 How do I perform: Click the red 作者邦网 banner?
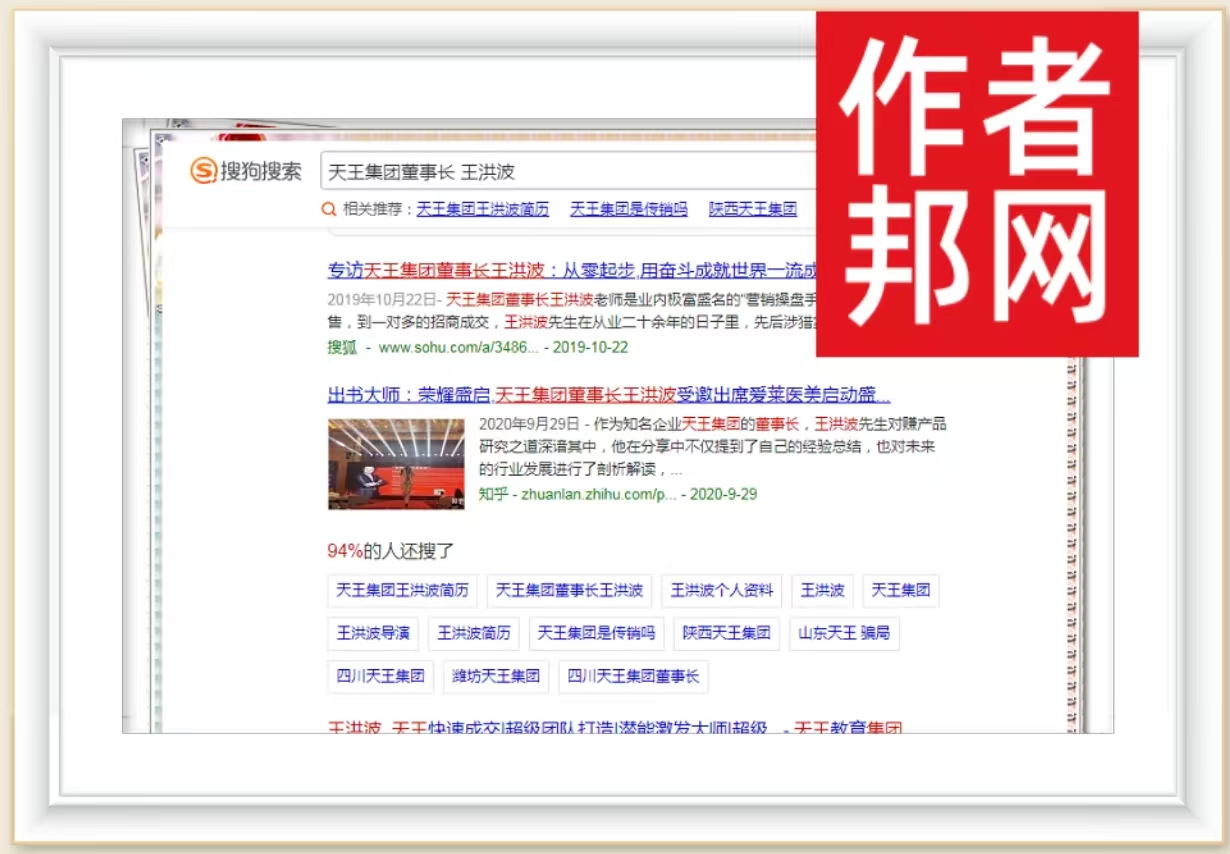tap(977, 184)
